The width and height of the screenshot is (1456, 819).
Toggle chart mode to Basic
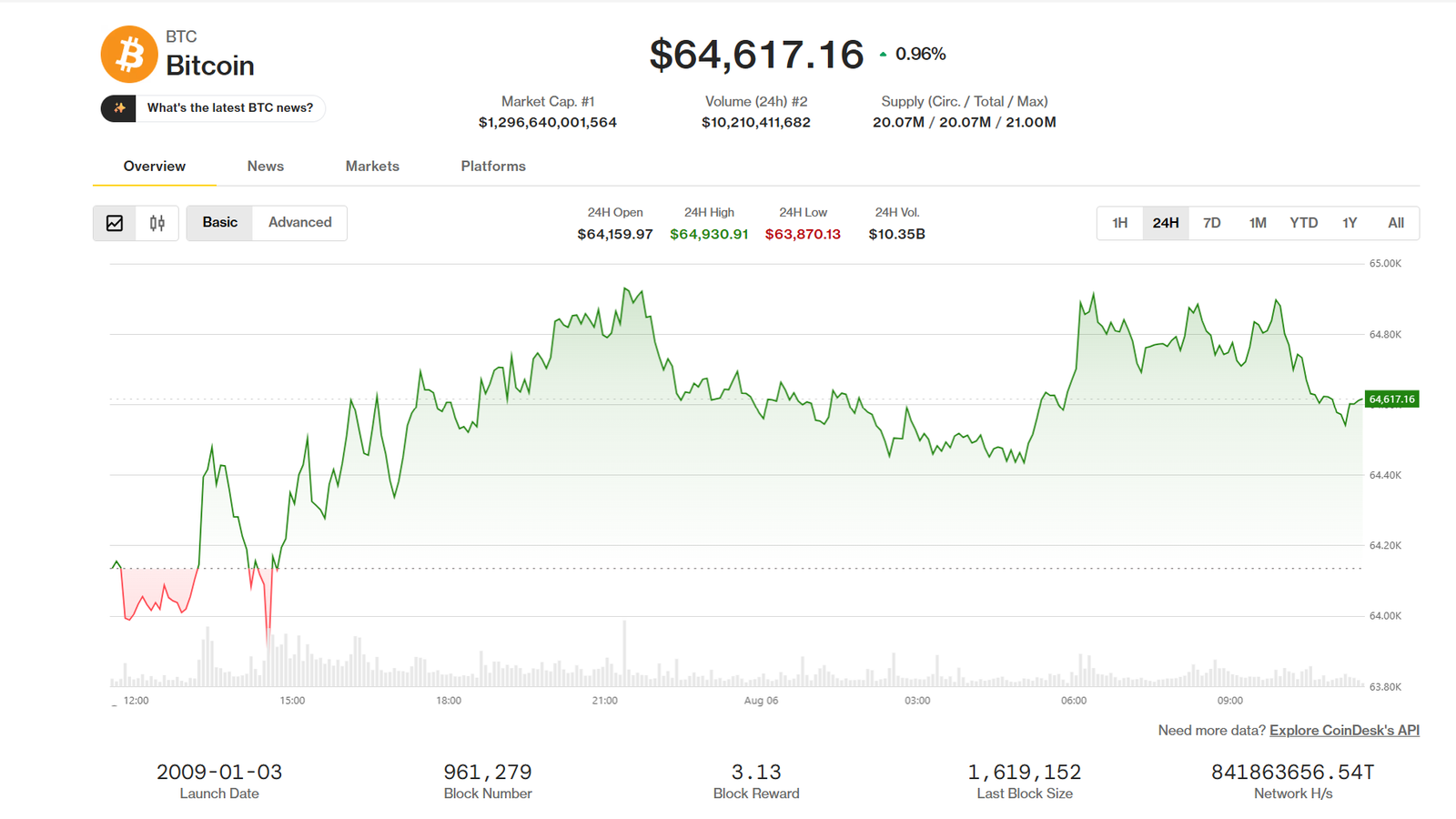219,223
